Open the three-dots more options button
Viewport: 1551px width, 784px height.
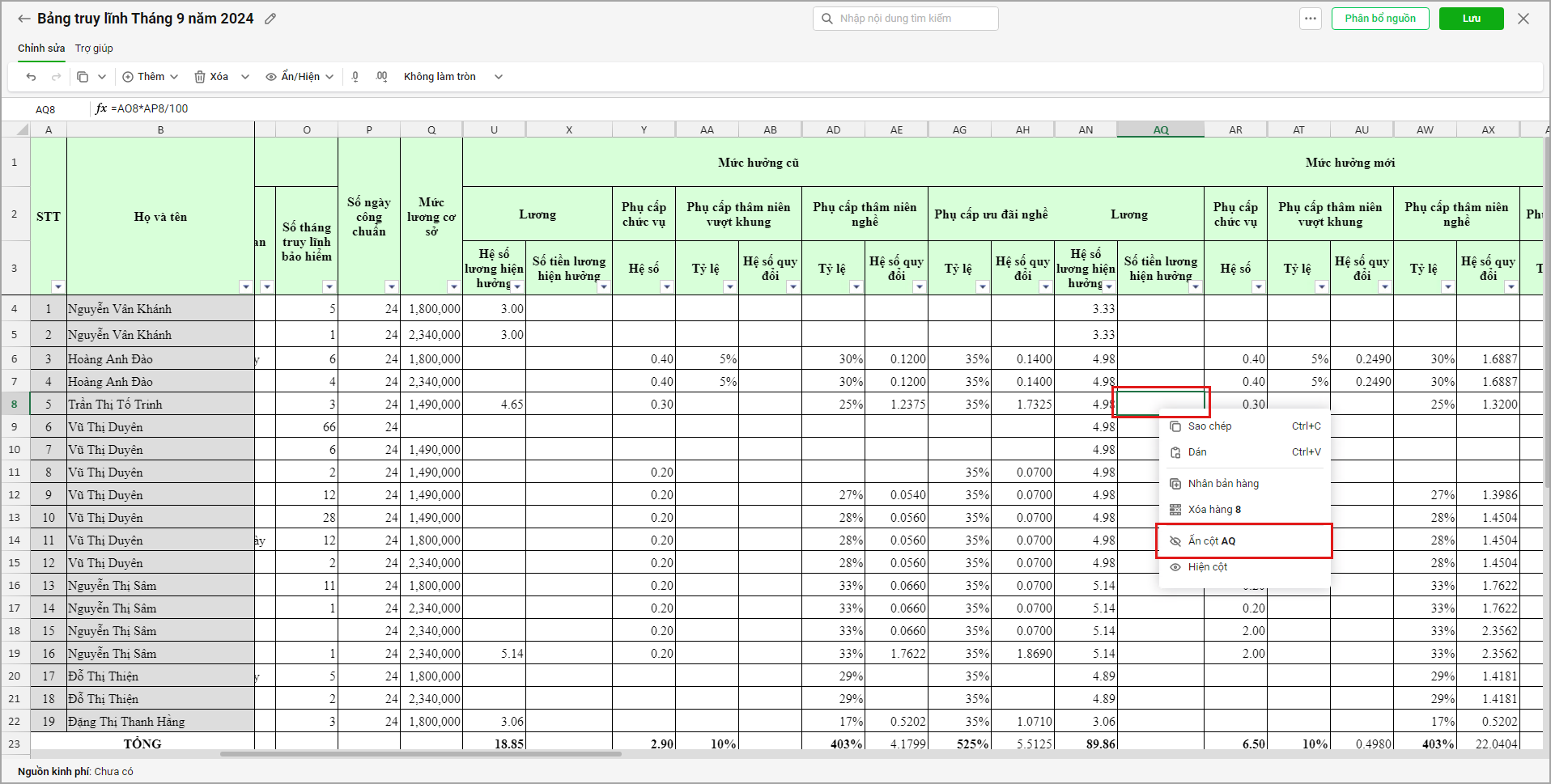click(x=1310, y=19)
